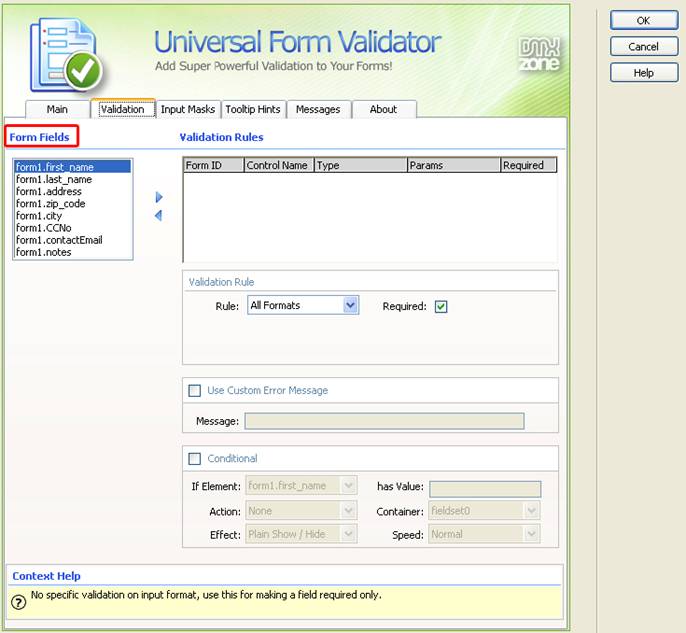Click the Params column header
Image resolution: width=686 pixels, height=633 pixels.
click(454, 165)
